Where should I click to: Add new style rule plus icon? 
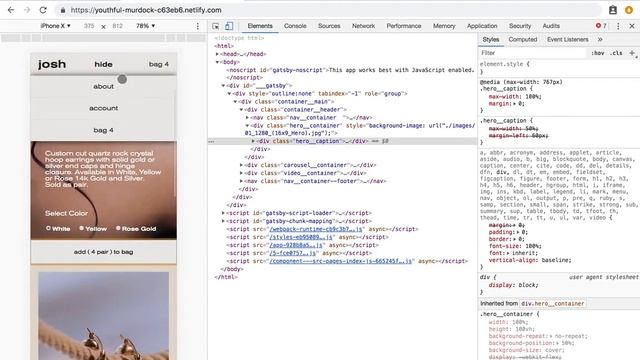click(x=632, y=53)
